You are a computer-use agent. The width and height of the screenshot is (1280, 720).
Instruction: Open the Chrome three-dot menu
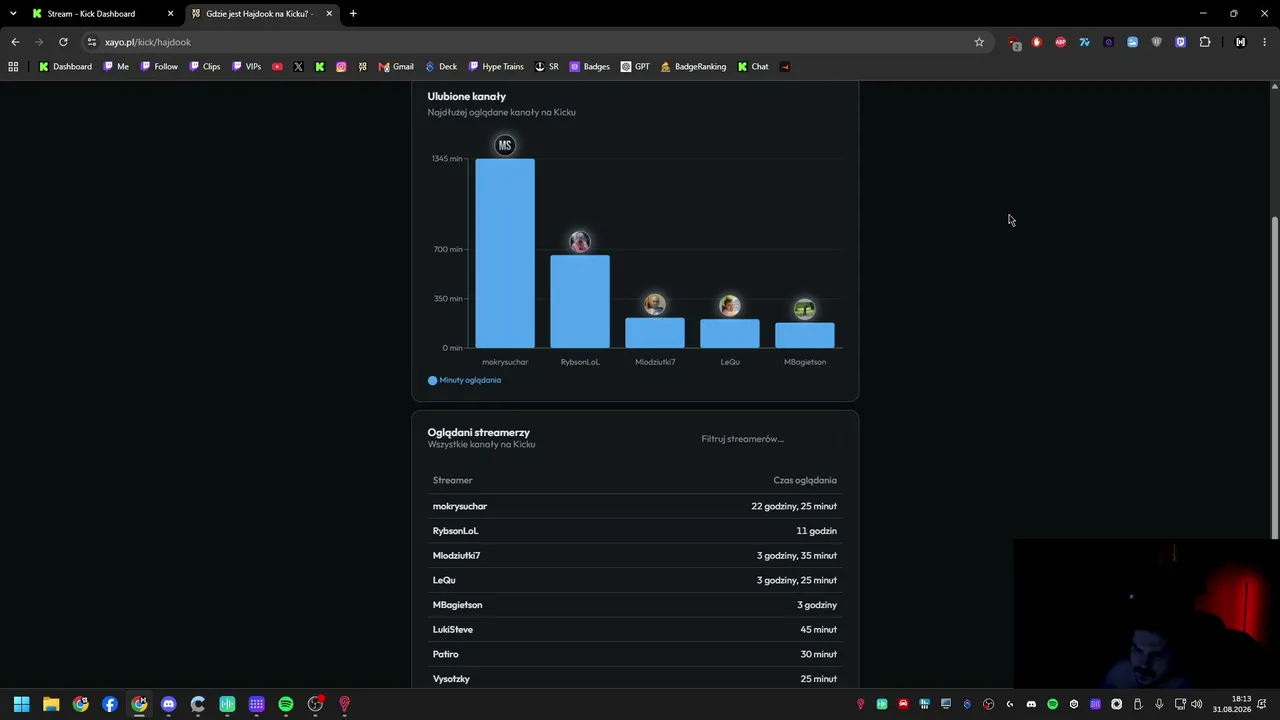point(1265,42)
